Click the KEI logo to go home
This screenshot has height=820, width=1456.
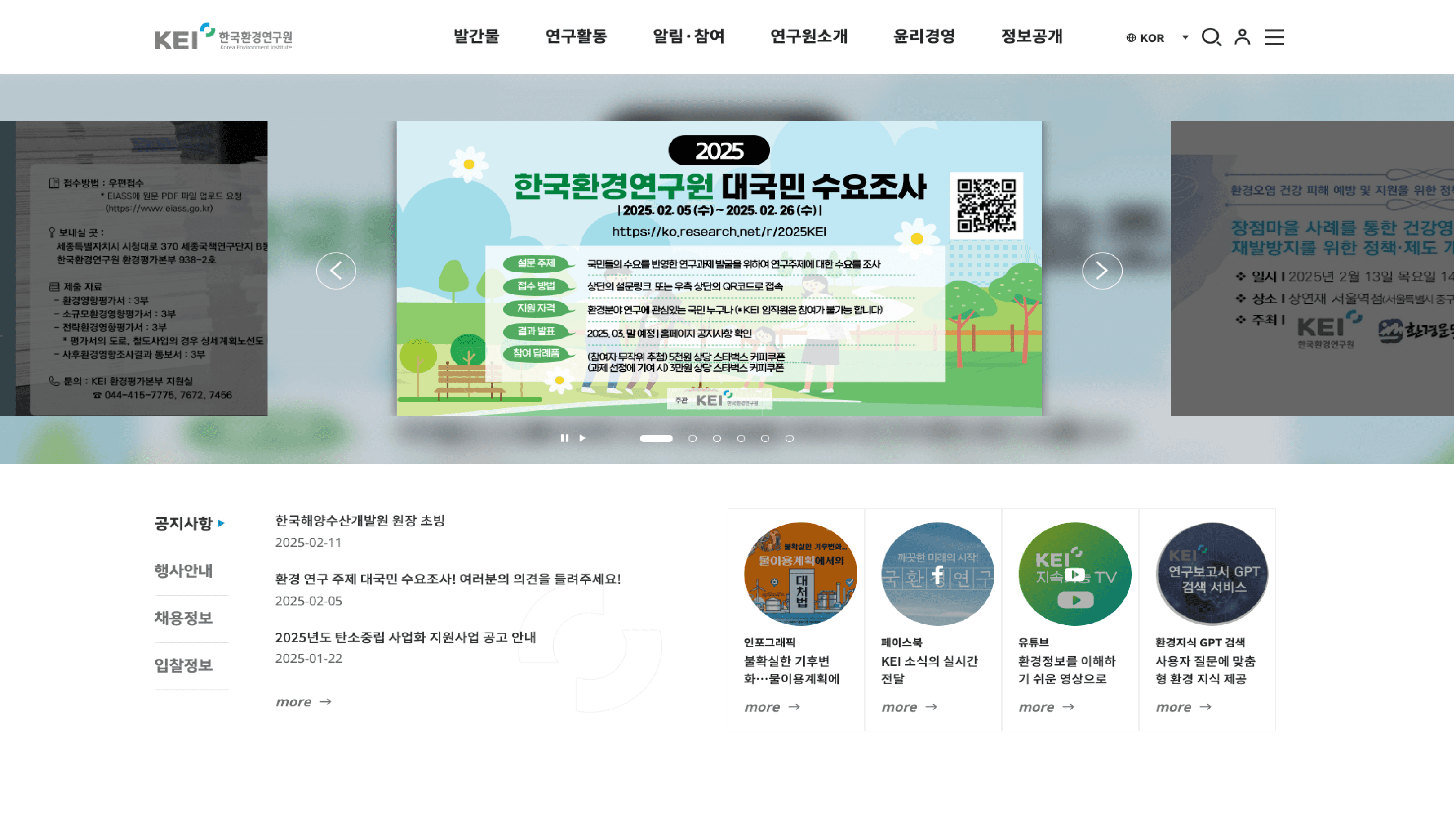pyautogui.click(x=223, y=37)
